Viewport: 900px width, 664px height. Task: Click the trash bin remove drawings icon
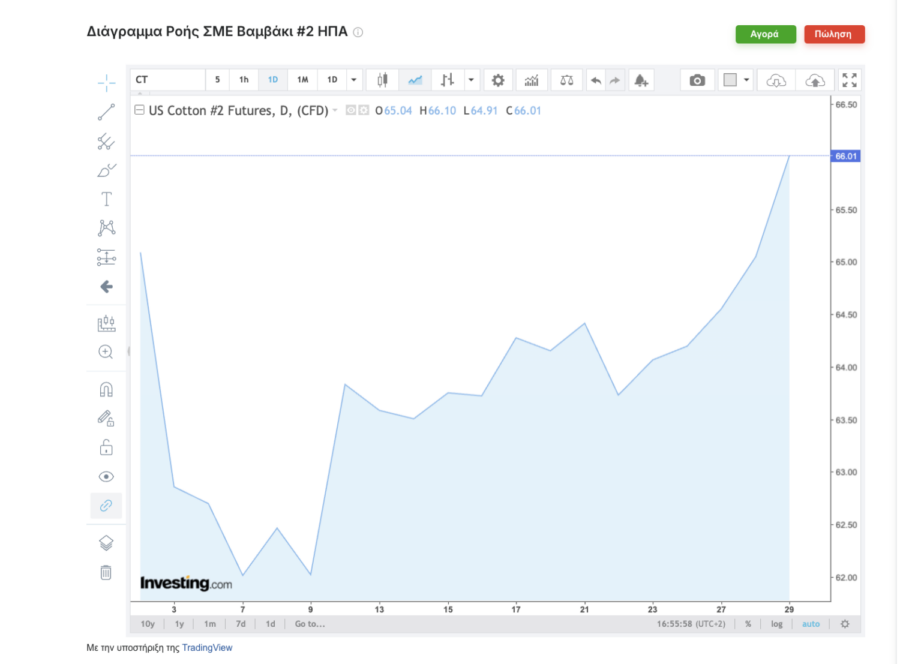(x=106, y=573)
